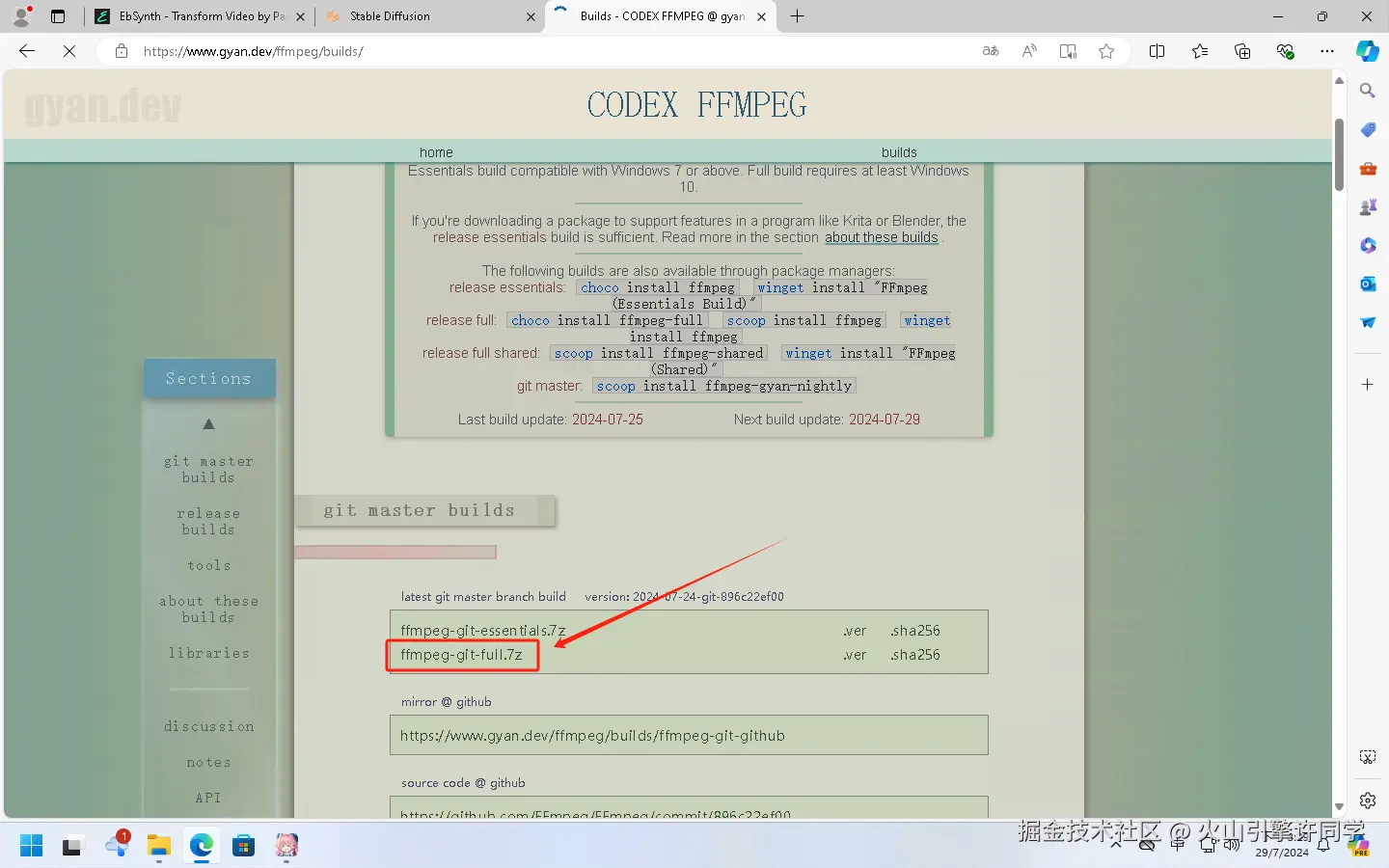Open browser collections
Screen dimensions: 1389x868
pyautogui.click(x=1242, y=51)
